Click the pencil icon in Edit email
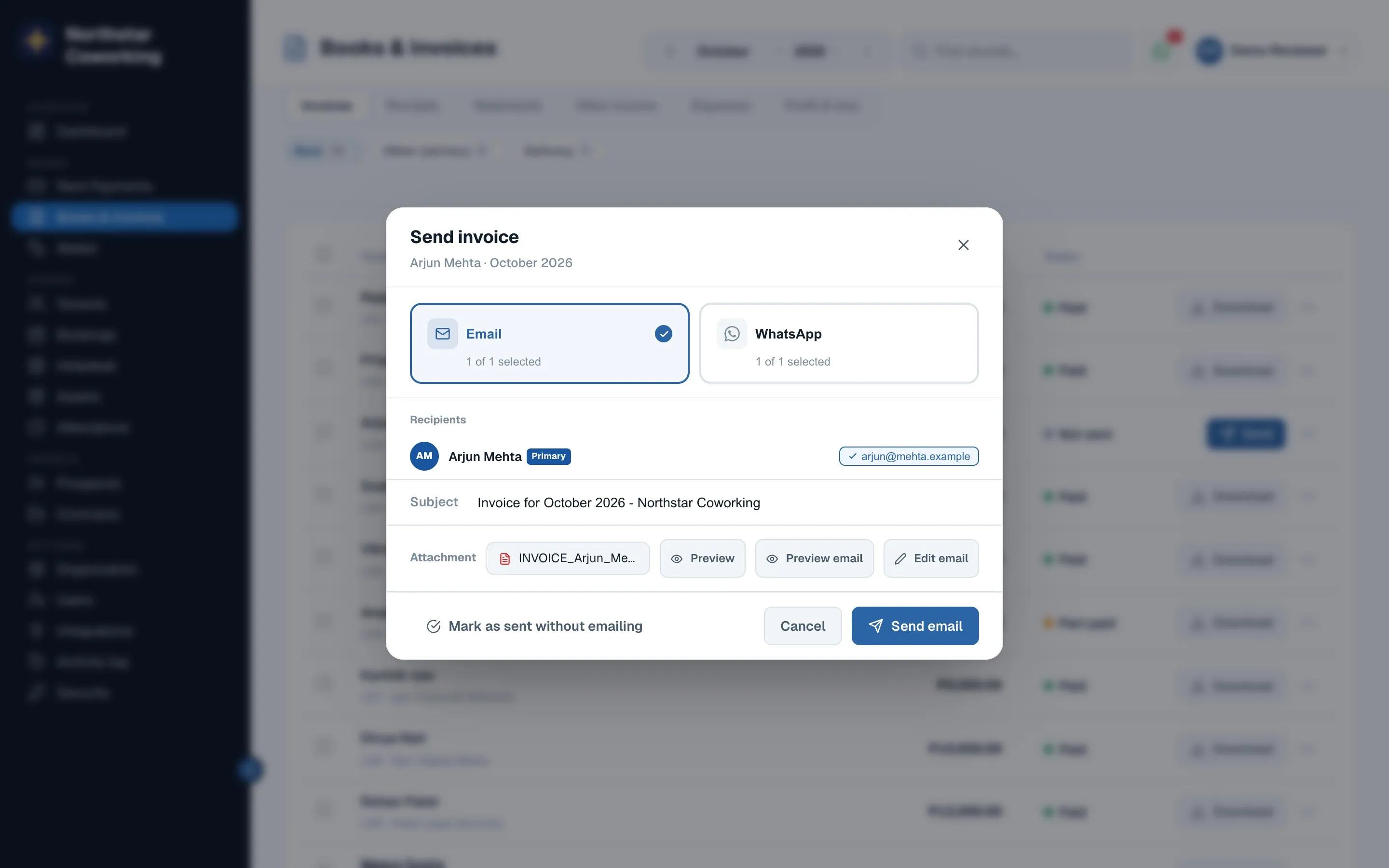This screenshot has height=868, width=1389. tap(900, 558)
